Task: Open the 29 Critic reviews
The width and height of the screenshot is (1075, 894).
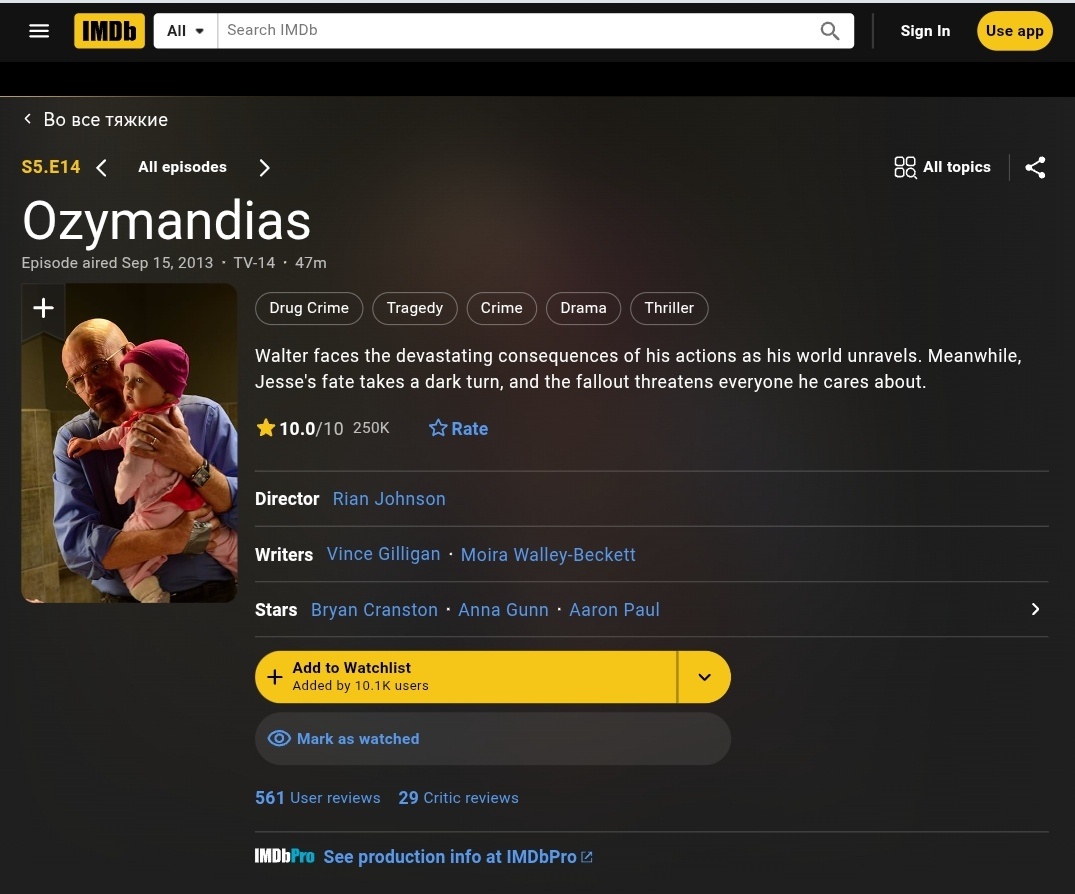Action: point(458,798)
